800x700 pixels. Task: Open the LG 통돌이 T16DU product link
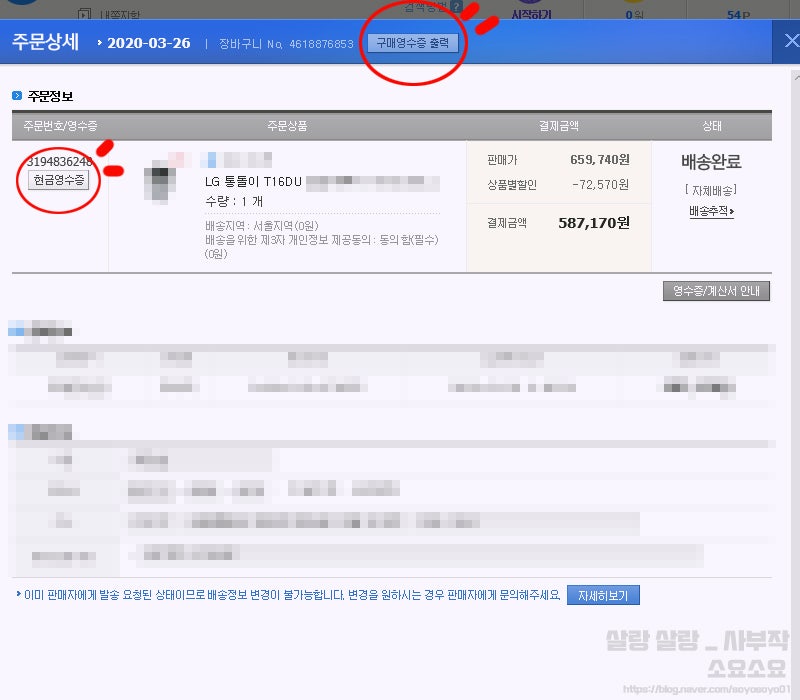coord(255,183)
